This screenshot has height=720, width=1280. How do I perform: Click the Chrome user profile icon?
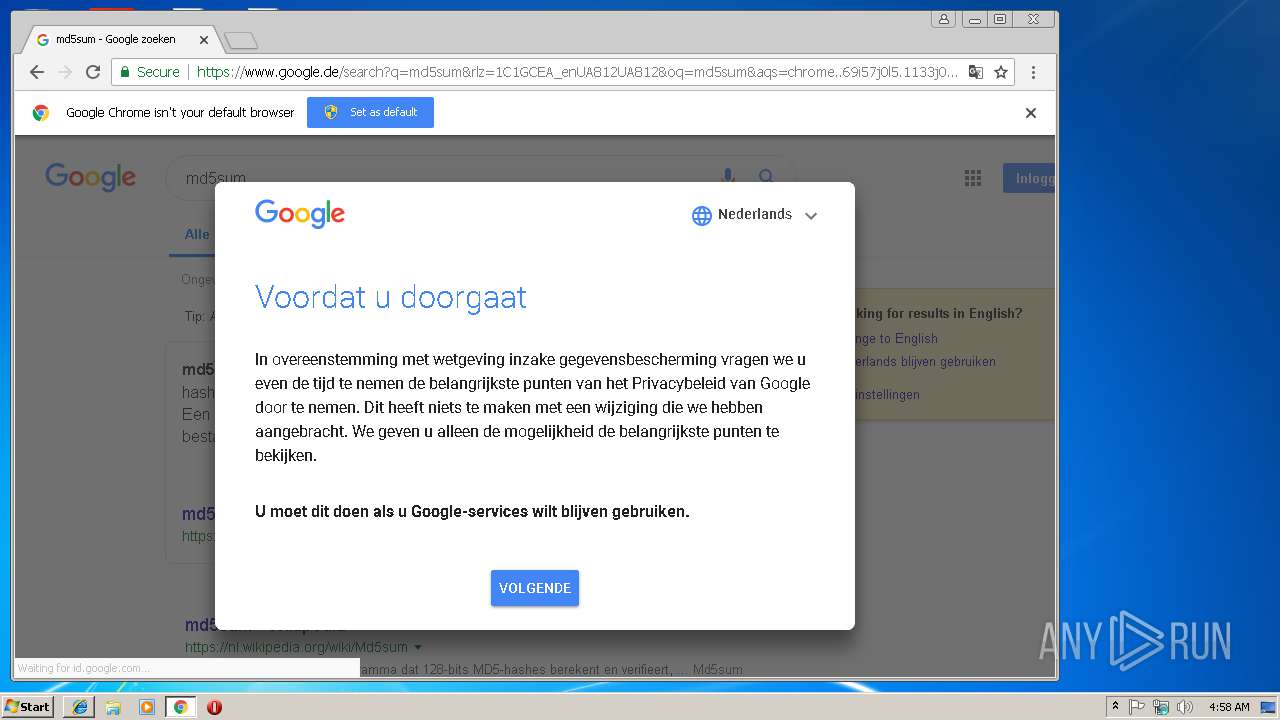[943, 19]
